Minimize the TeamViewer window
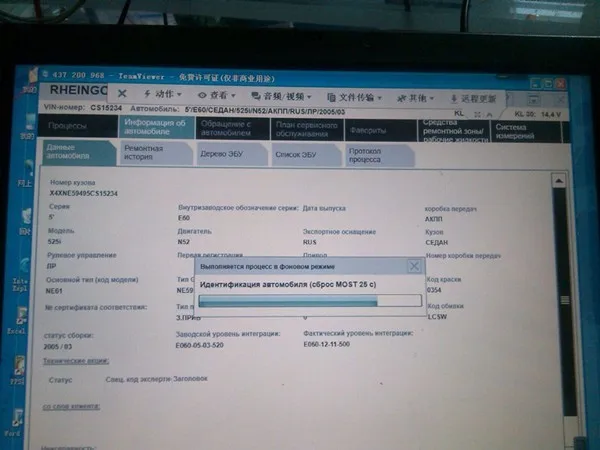 (536, 83)
